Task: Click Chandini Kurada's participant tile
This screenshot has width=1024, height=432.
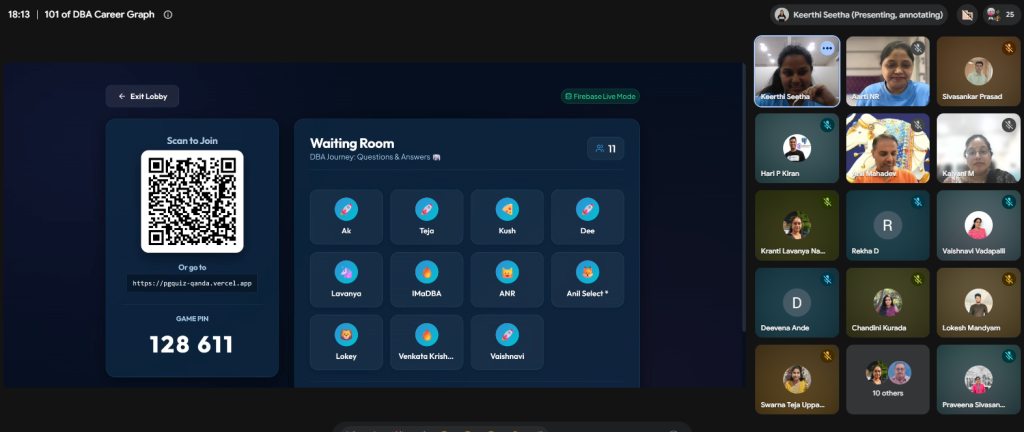Action: click(x=888, y=302)
